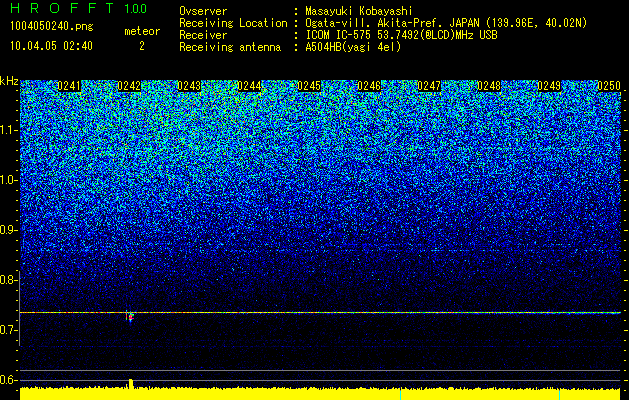The width and height of the screenshot is (629, 400).
Task: Click the A504HB(yagi 4el) antenna text
Action: coord(353,47)
